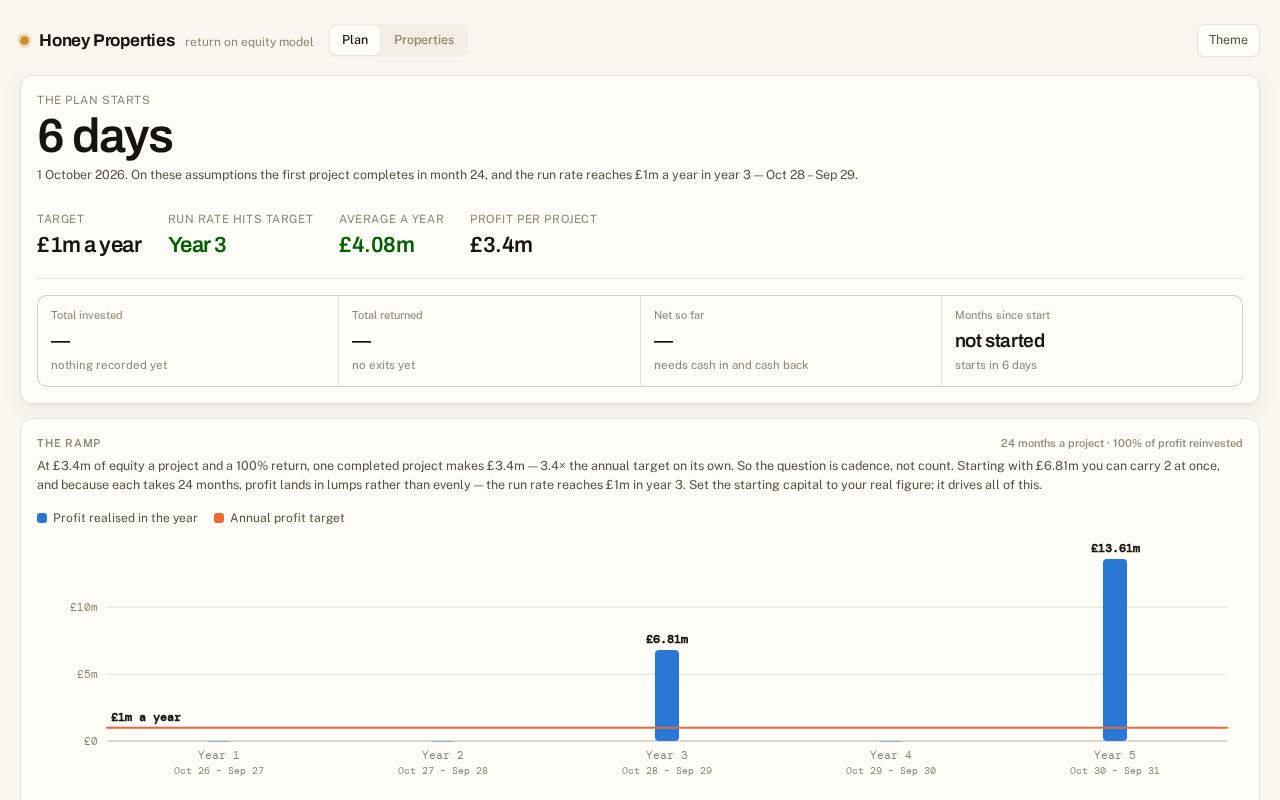The image size is (1280, 800).
Task: Switch to the Plan tab
Action: coord(355,40)
